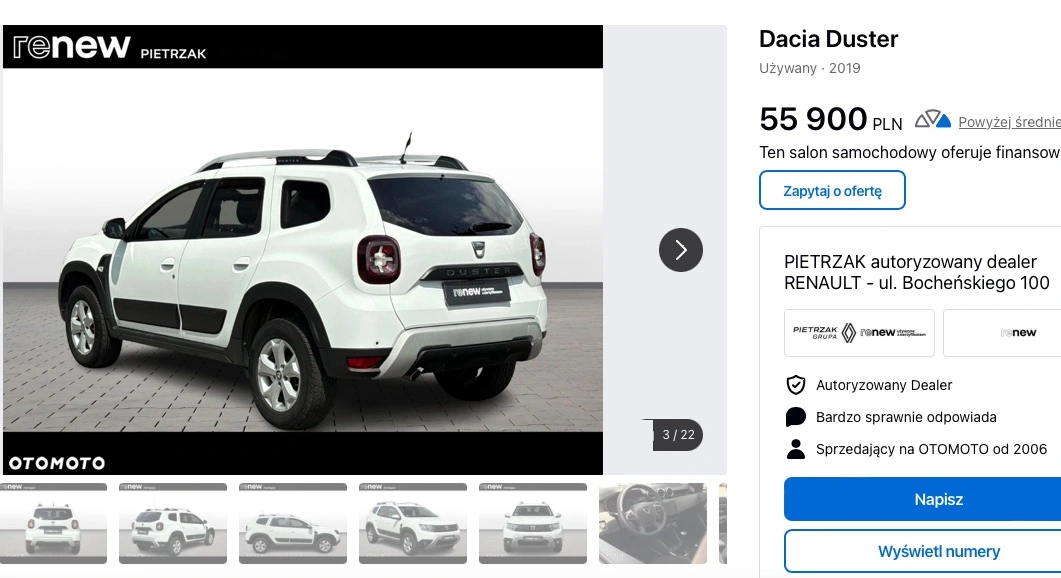This screenshot has width=1061, height=578.
Task: Click the renew logo tile on right
Action: pos(1003,333)
